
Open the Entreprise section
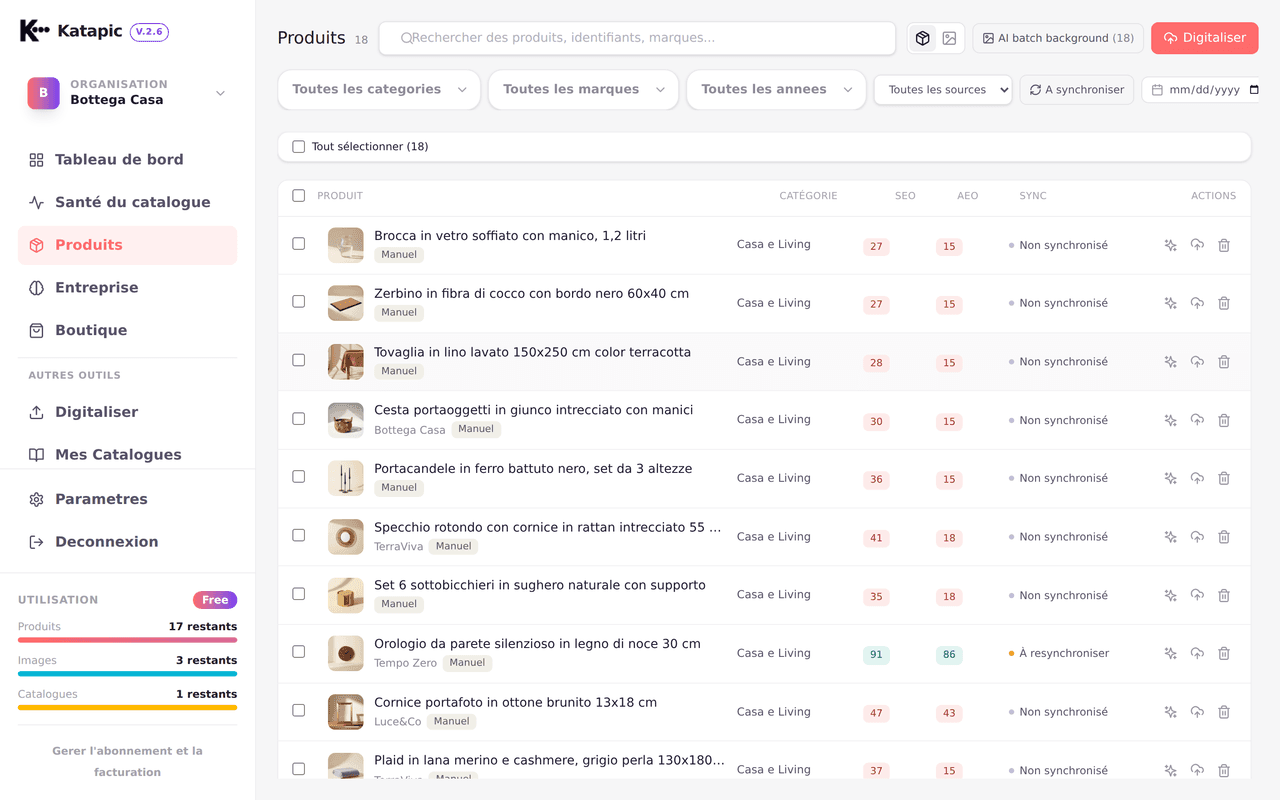(127, 288)
